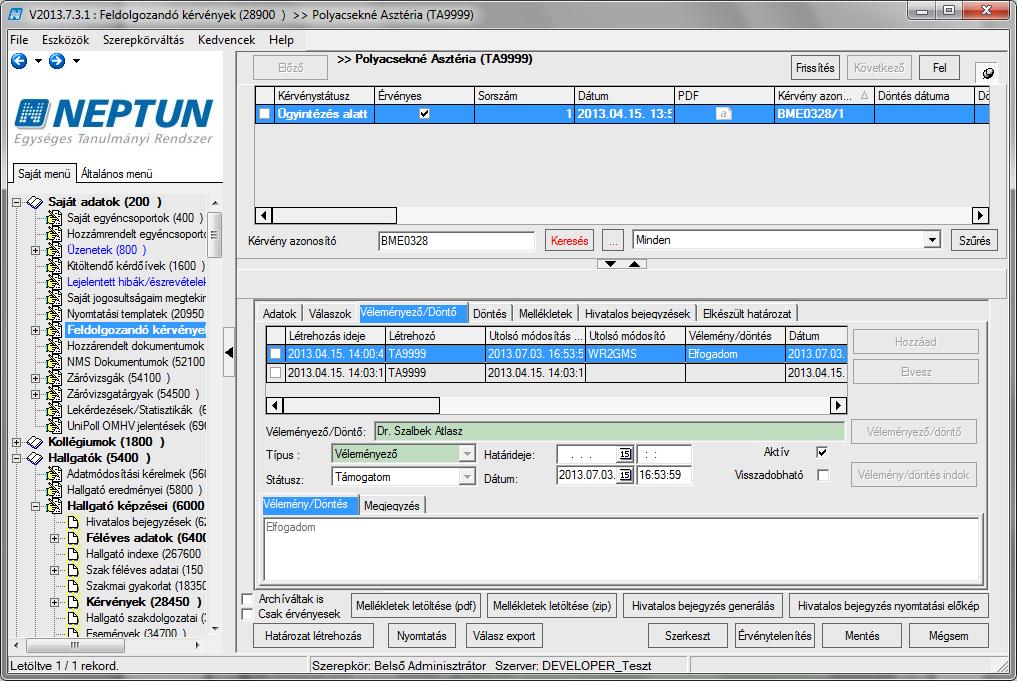Expand the Szak féléves adatai node
The width and height of the screenshot is (1017, 681).
point(55,571)
